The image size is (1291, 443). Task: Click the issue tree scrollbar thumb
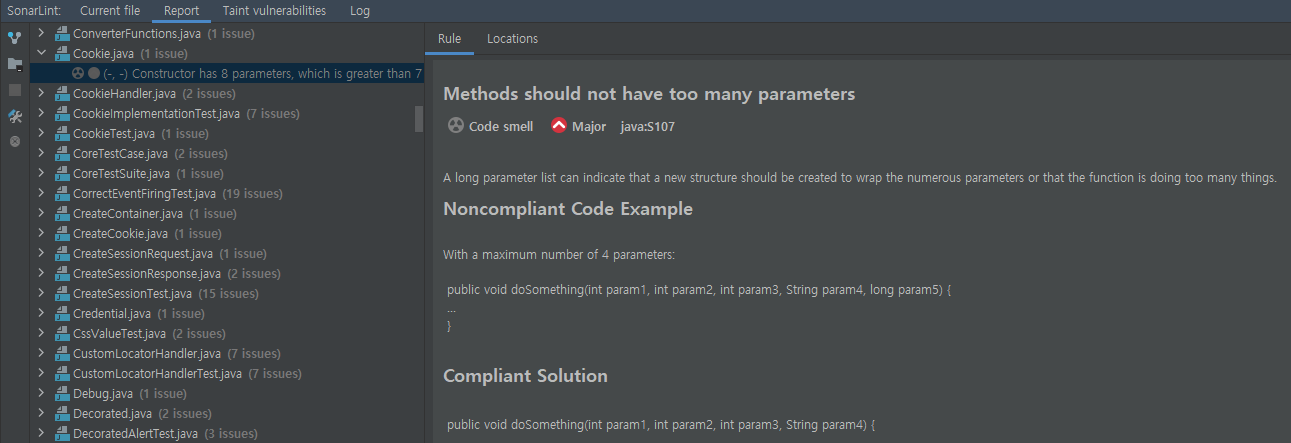419,119
